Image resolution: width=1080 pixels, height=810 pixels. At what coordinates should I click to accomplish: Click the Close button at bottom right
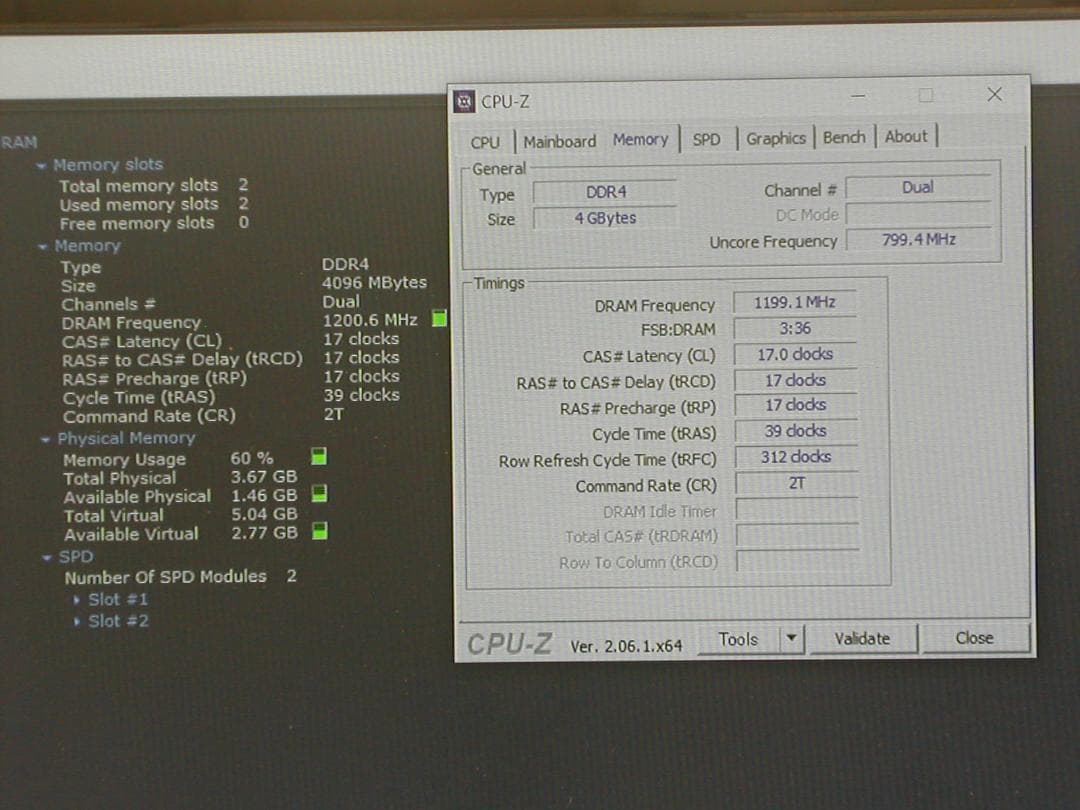(974, 638)
